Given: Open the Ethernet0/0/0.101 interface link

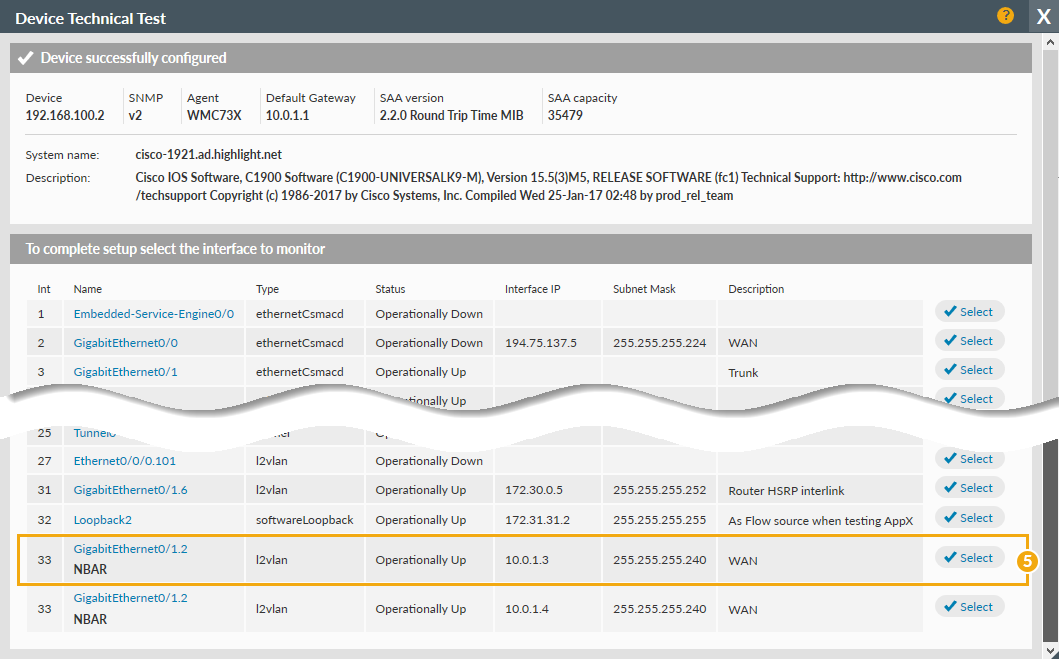Looking at the screenshot, I should coord(124,461).
